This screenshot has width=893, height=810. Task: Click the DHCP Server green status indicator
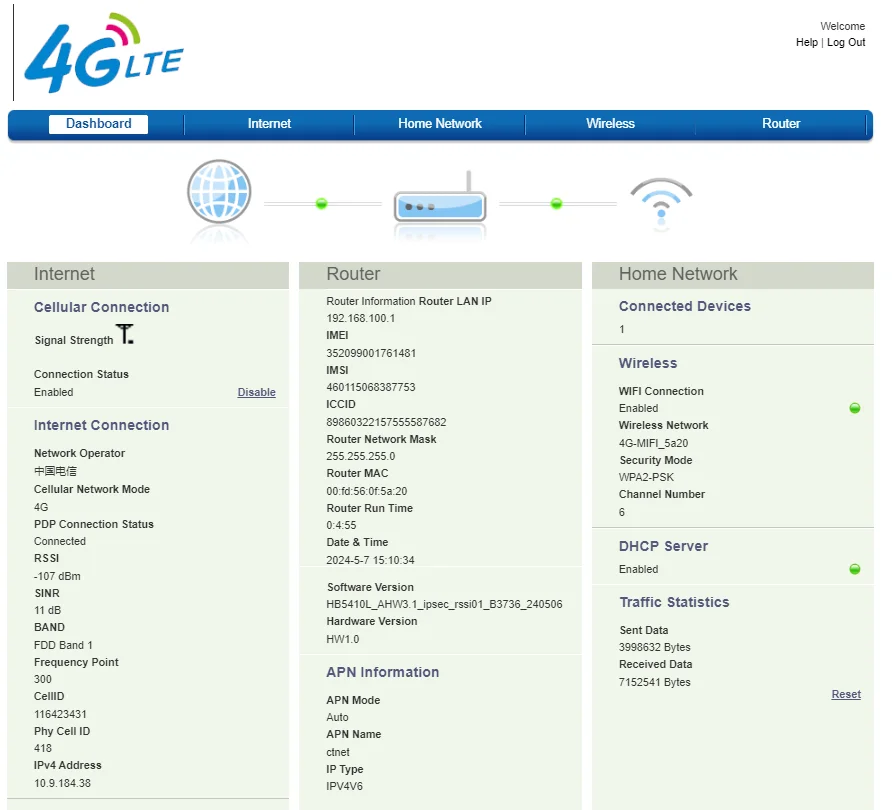point(855,569)
